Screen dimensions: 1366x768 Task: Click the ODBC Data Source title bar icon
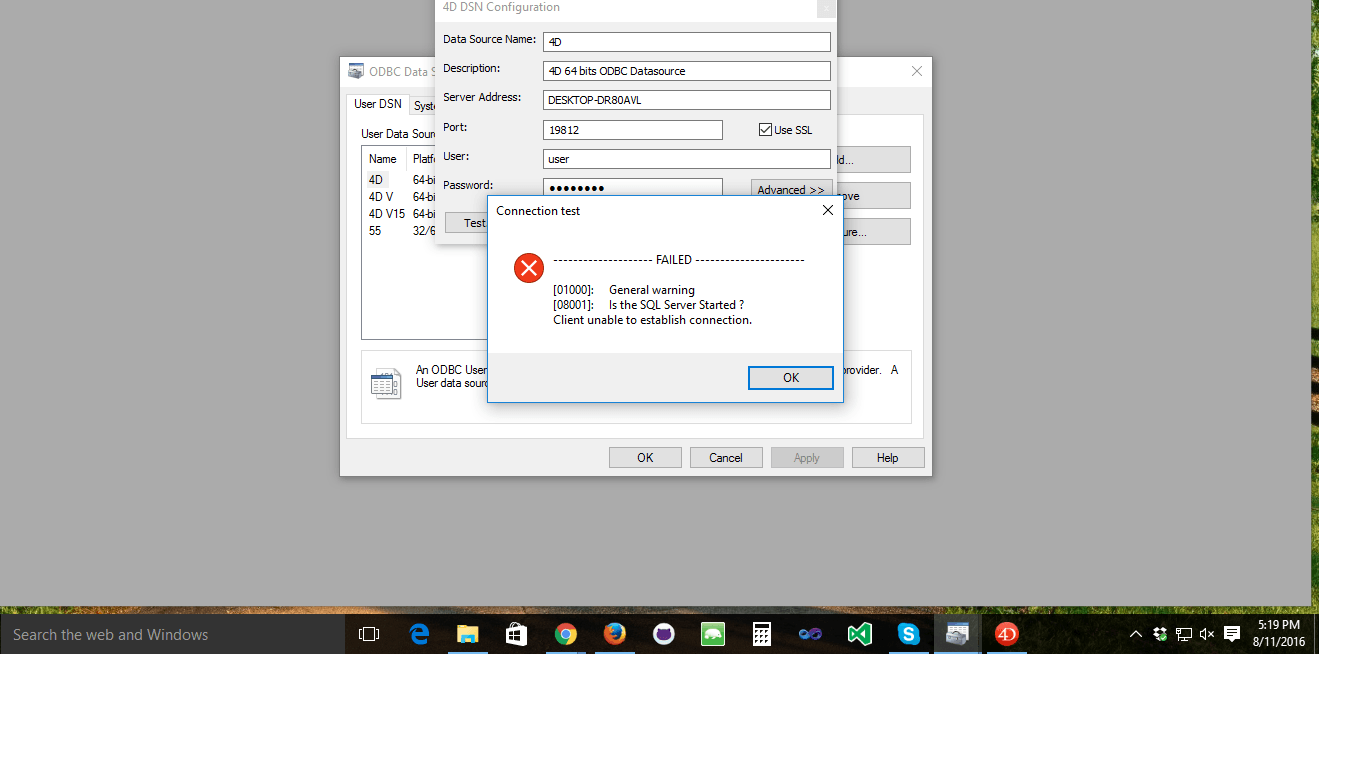[x=356, y=71]
